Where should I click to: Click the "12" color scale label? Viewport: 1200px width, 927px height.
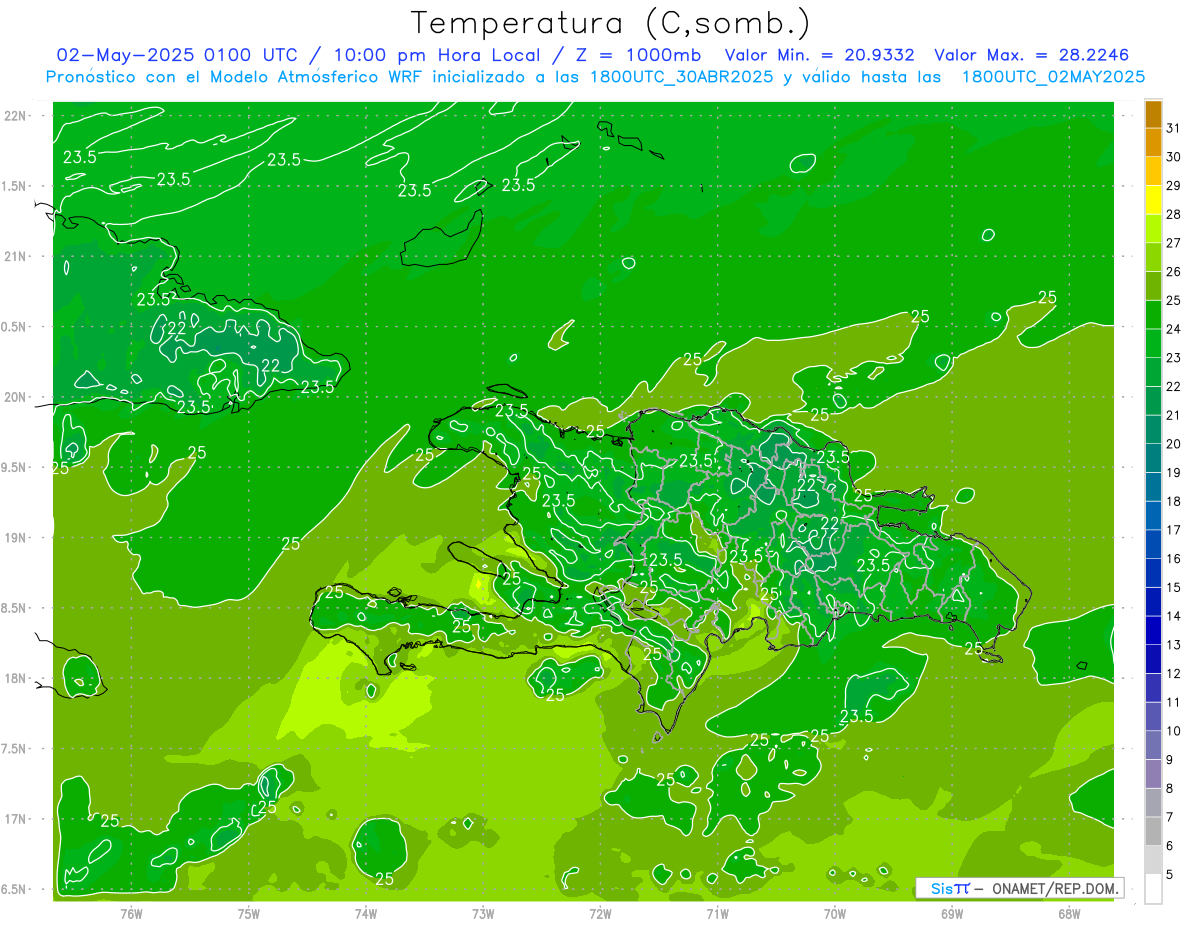1174,673
